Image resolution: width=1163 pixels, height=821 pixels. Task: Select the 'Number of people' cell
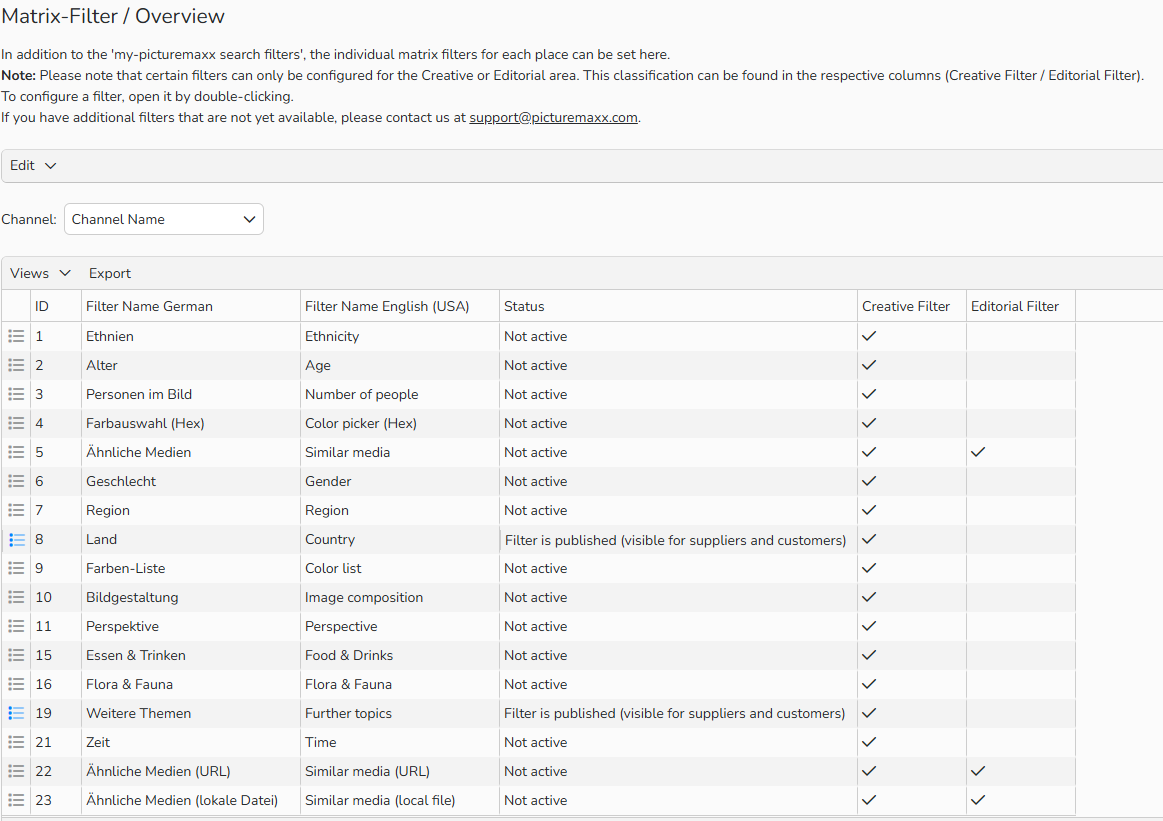tap(400, 394)
